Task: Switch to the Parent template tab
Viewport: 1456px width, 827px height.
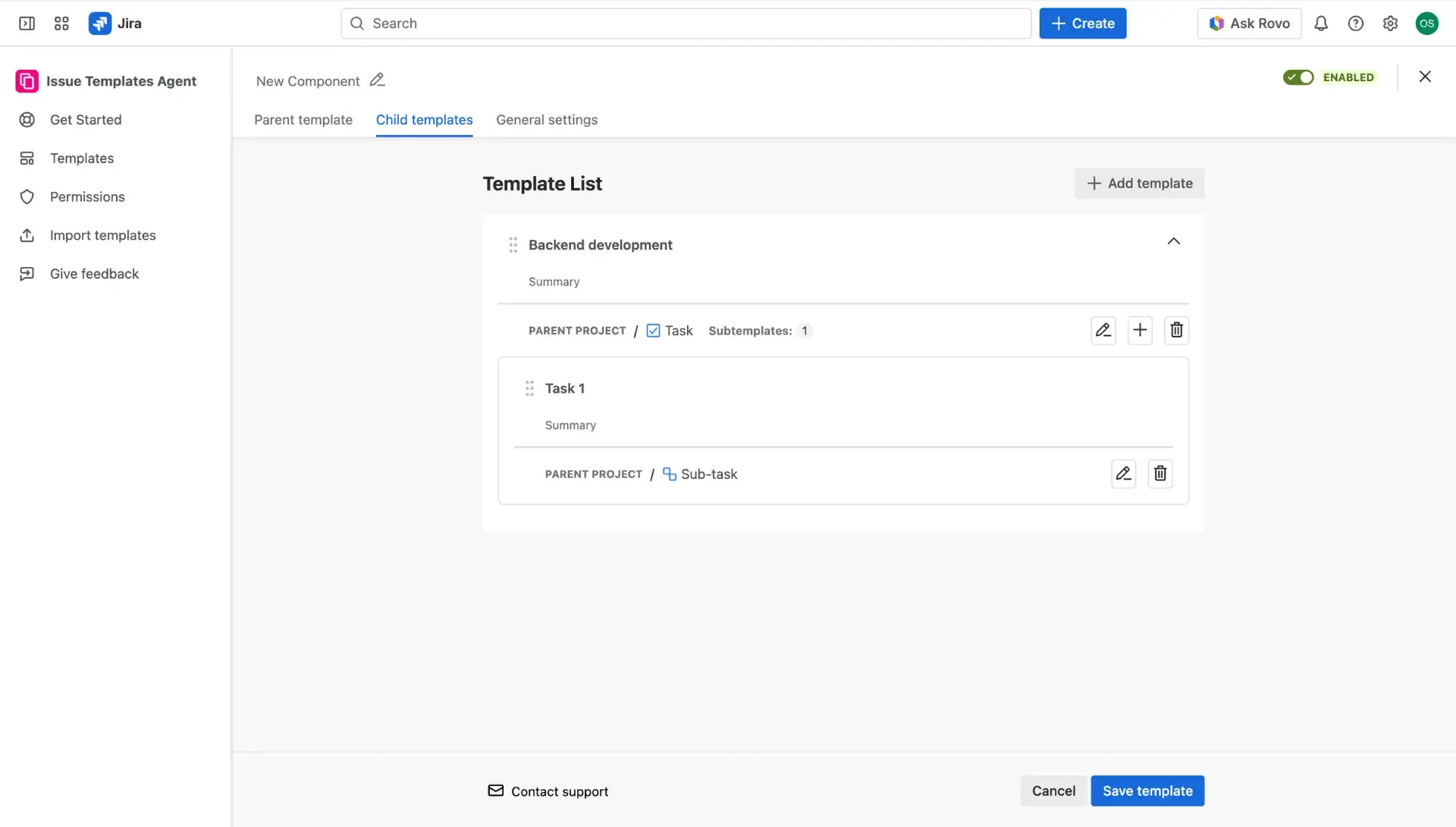Action: 303,120
